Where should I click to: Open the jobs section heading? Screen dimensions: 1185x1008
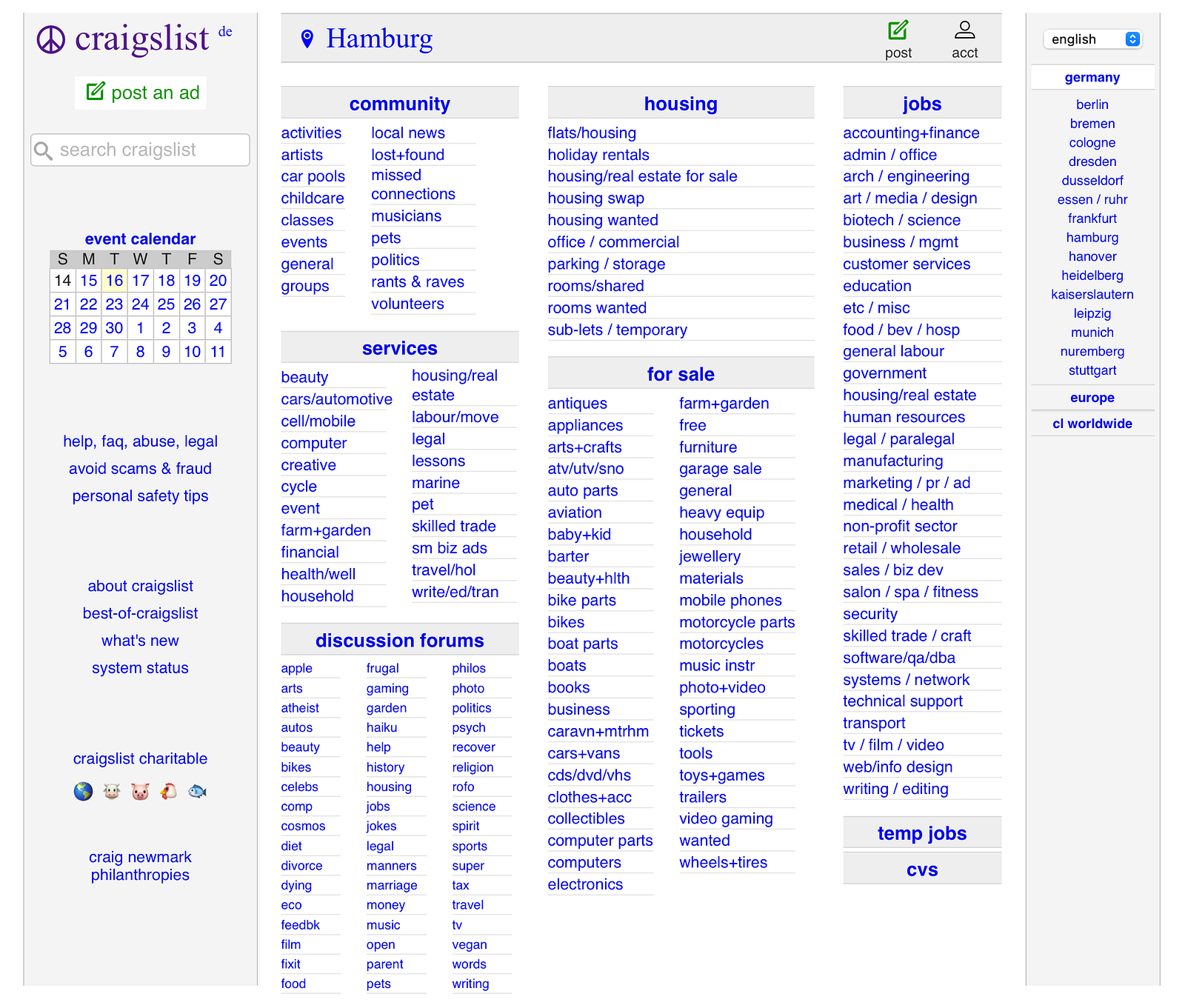coord(922,104)
